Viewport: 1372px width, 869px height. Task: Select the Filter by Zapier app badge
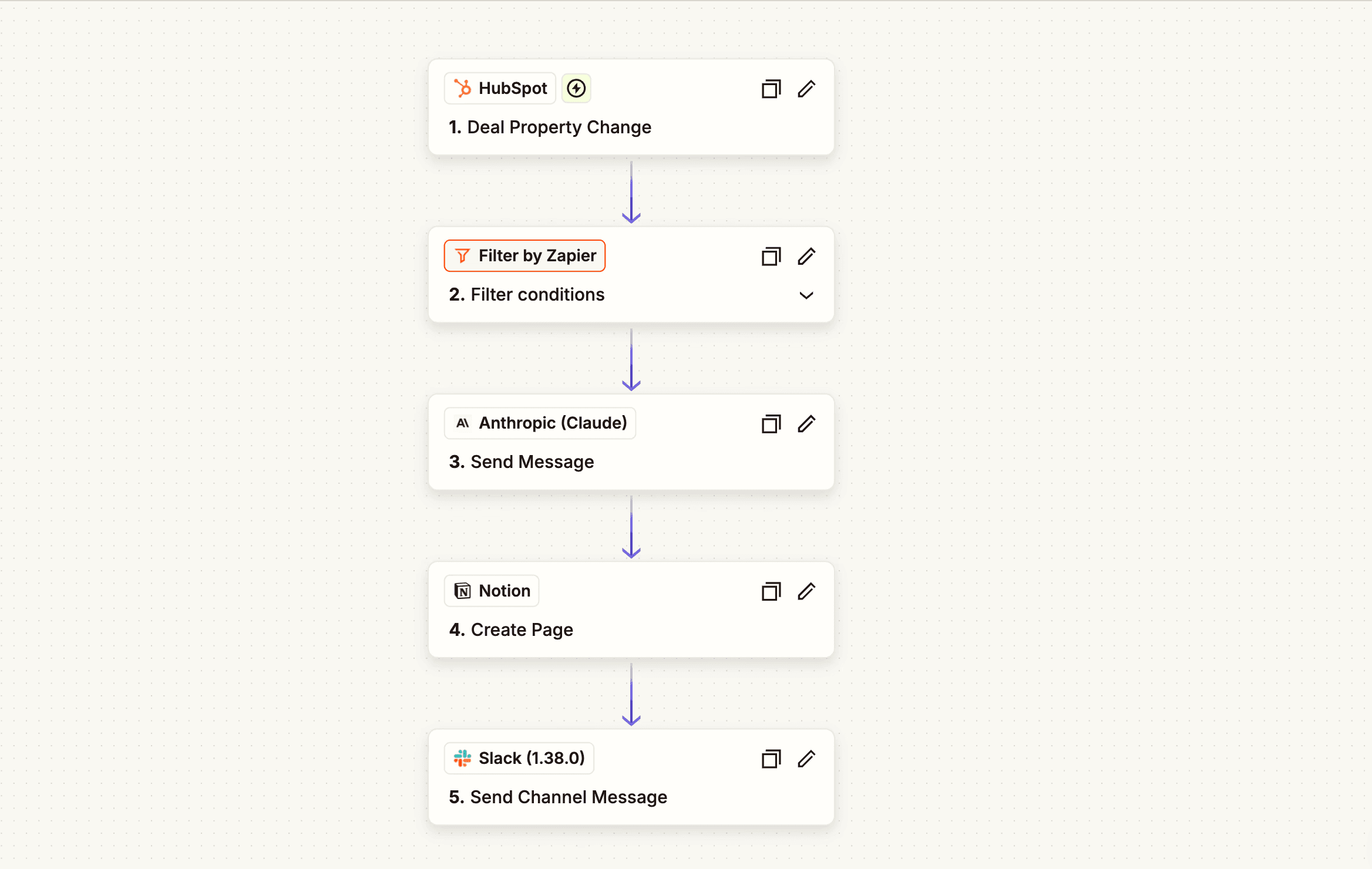(x=524, y=255)
